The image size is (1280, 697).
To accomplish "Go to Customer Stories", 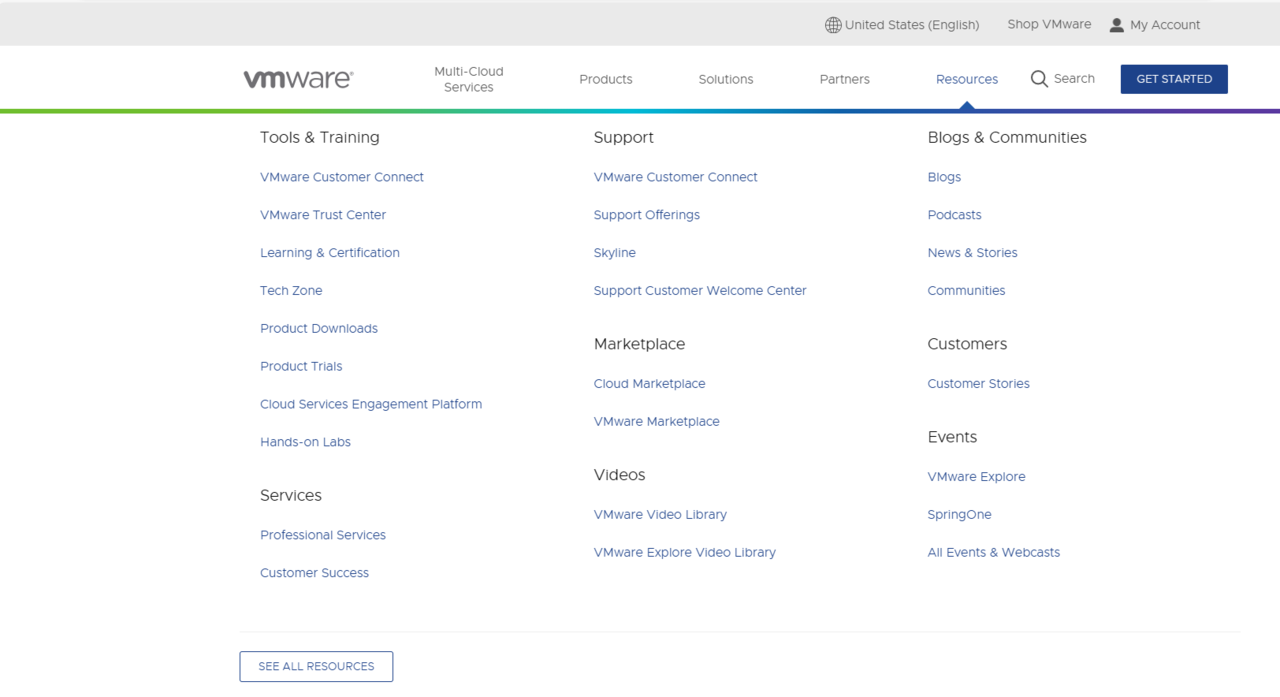I will pyautogui.click(x=978, y=384).
